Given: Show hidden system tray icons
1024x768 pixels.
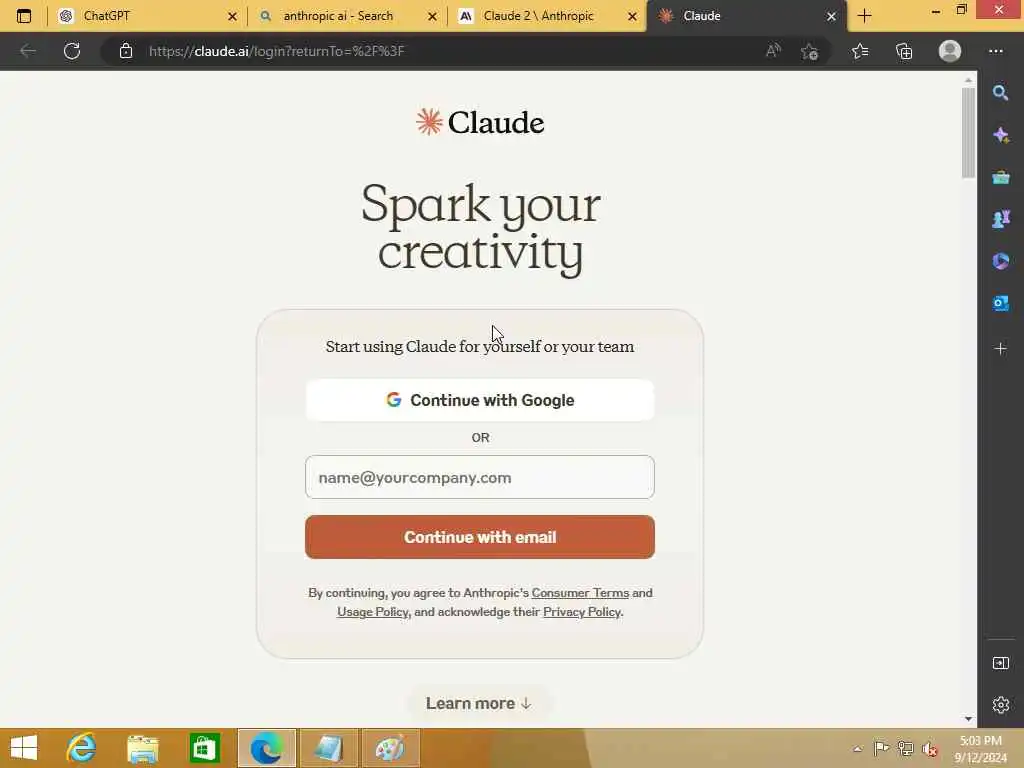Looking at the screenshot, I should (857, 749).
